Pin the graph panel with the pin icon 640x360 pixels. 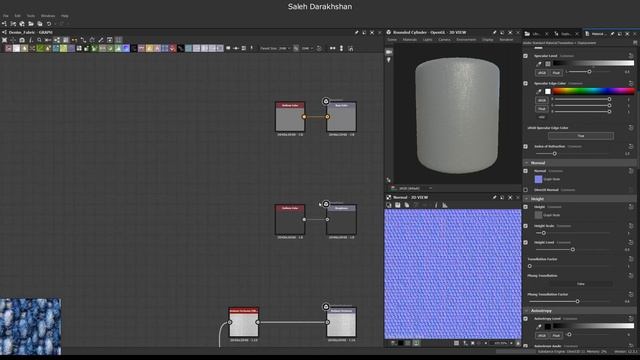click(356, 32)
